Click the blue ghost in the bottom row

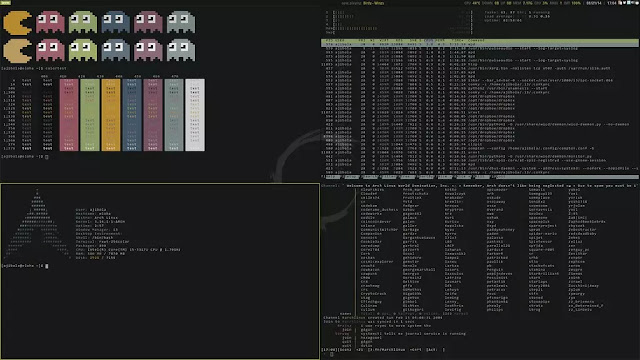click(116, 50)
